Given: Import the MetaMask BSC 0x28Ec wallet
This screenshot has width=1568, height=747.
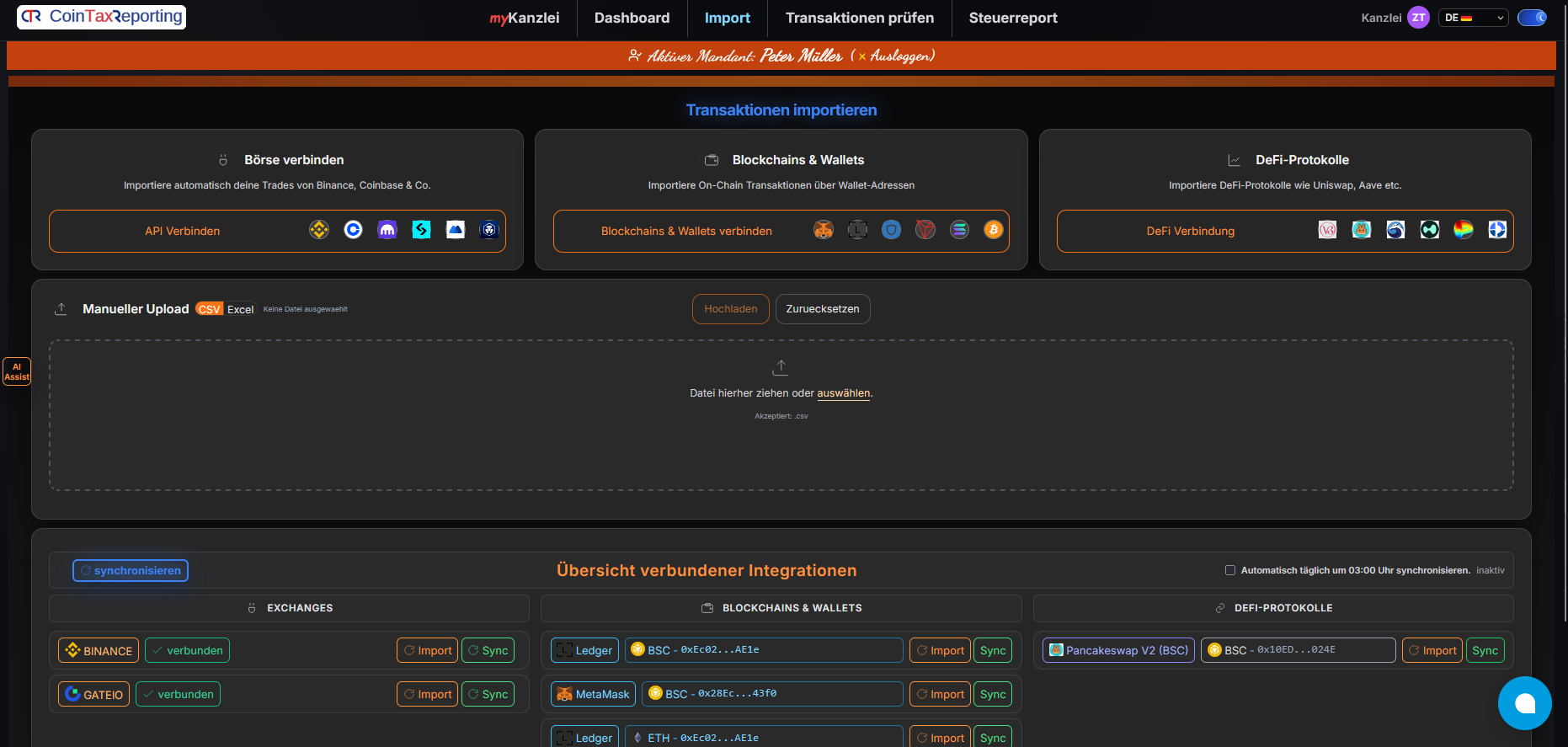Looking at the screenshot, I should point(940,694).
